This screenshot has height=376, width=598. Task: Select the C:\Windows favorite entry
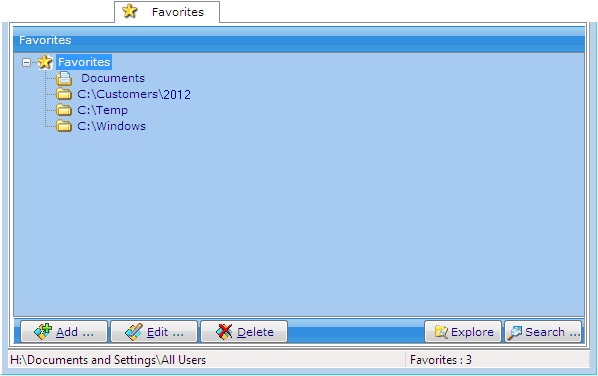(x=111, y=126)
